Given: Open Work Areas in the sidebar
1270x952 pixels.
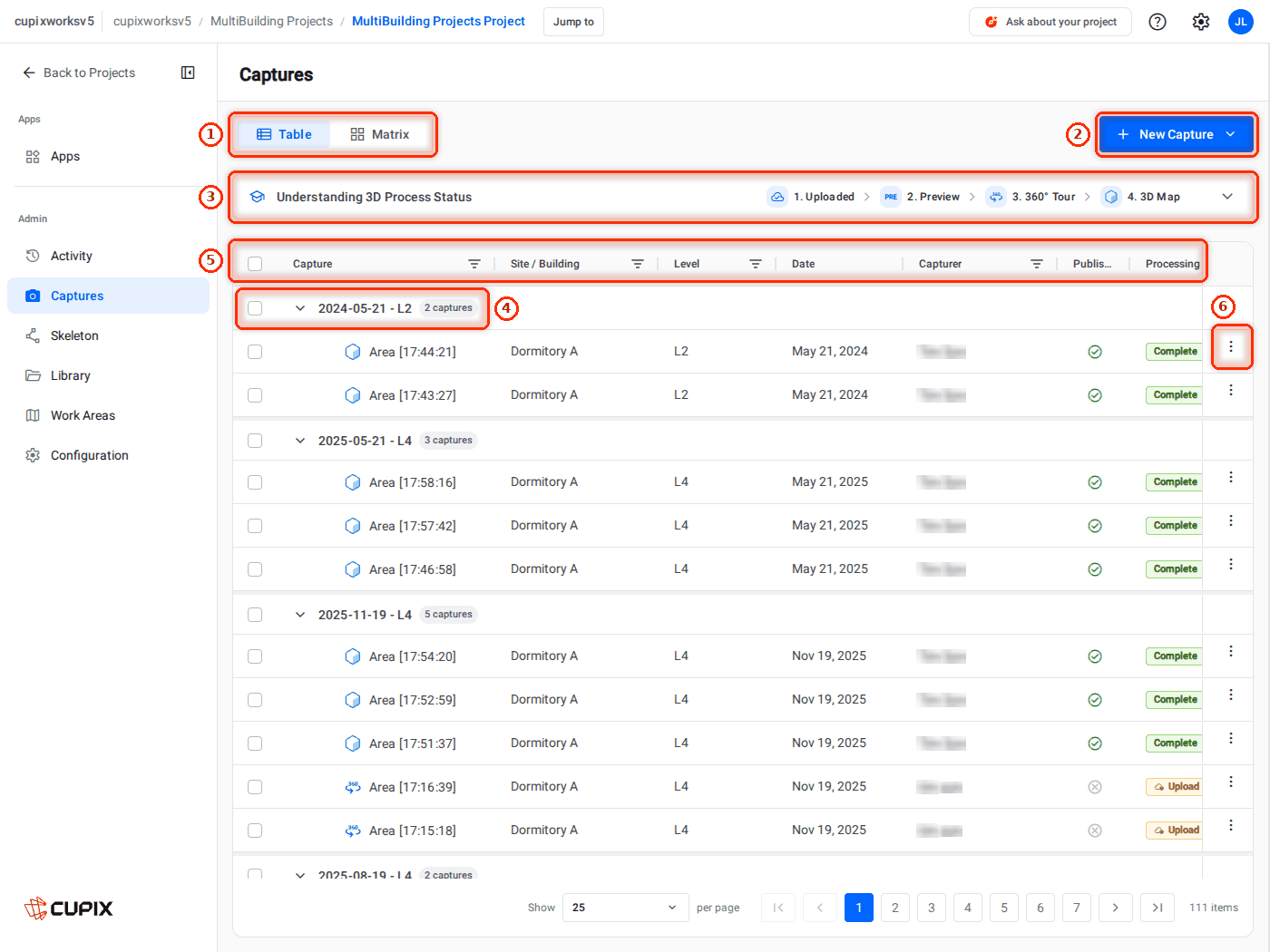Looking at the screenshot, I should (x=109, y=415).
